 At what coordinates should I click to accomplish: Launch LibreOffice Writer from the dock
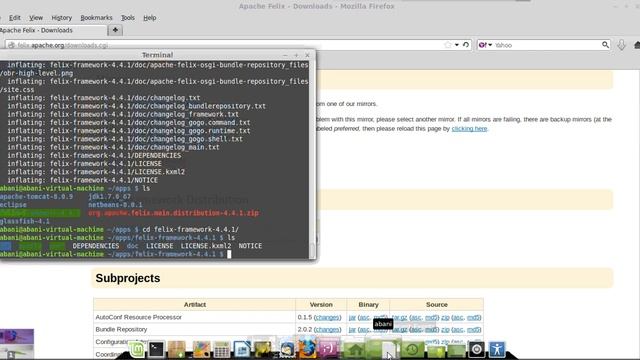(242, 349)
